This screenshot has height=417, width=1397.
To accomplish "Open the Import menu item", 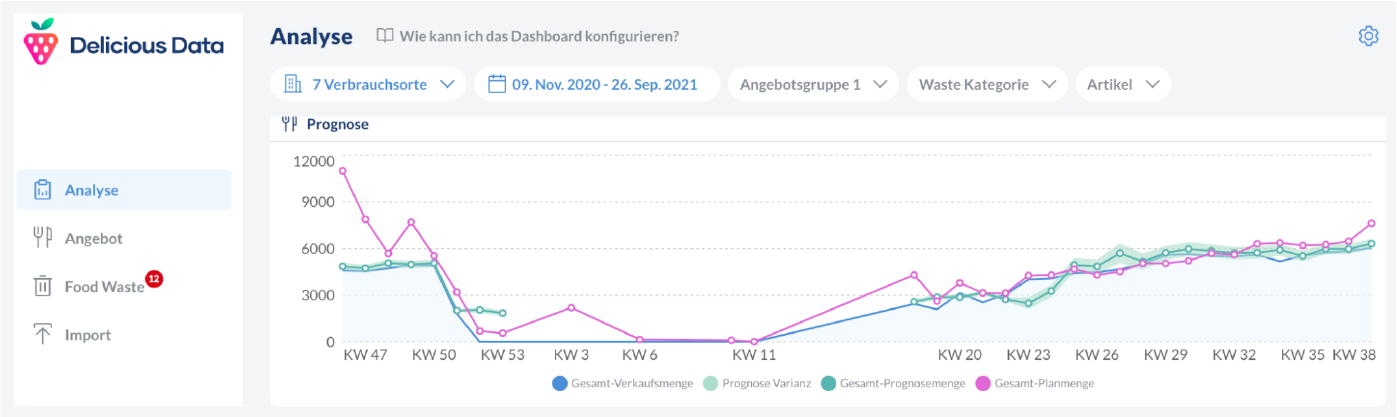I will (88, 335).
